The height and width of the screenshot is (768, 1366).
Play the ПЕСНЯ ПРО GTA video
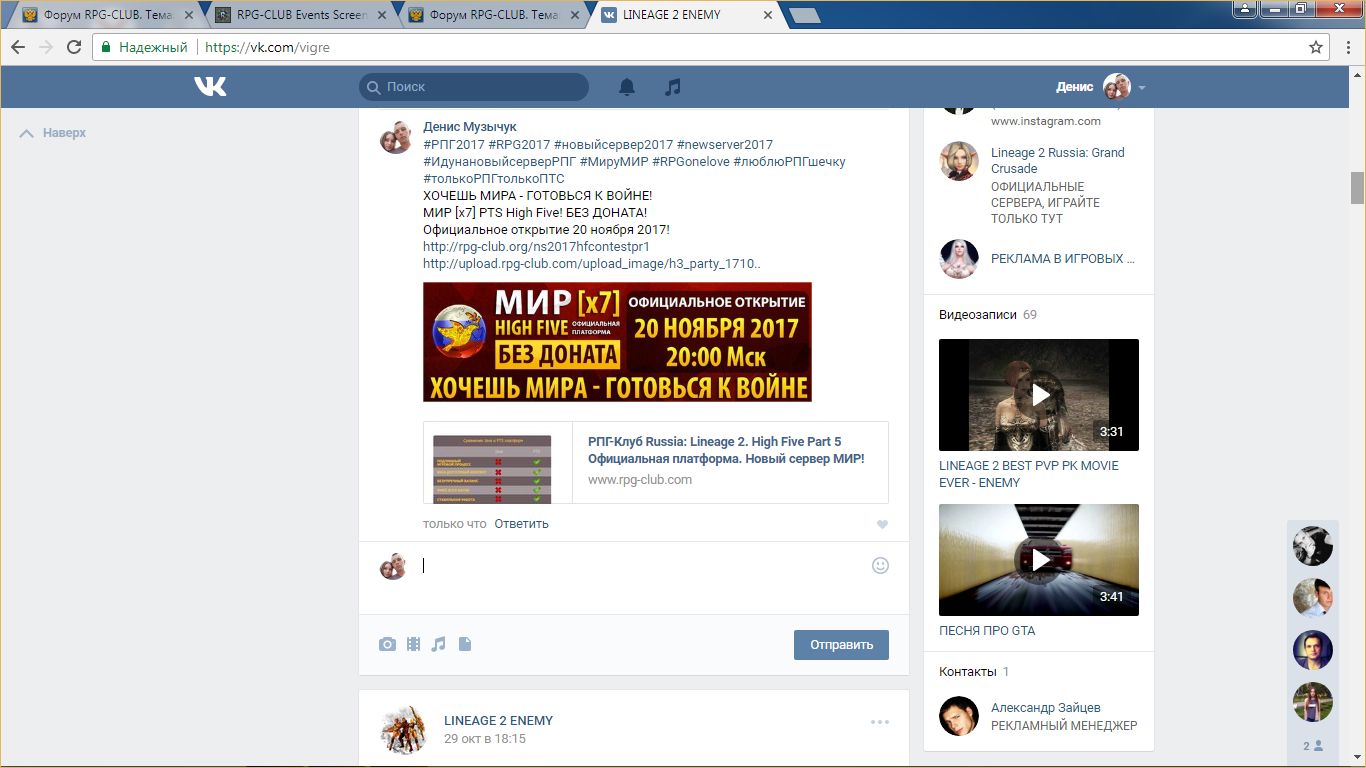pos(1039,560)
